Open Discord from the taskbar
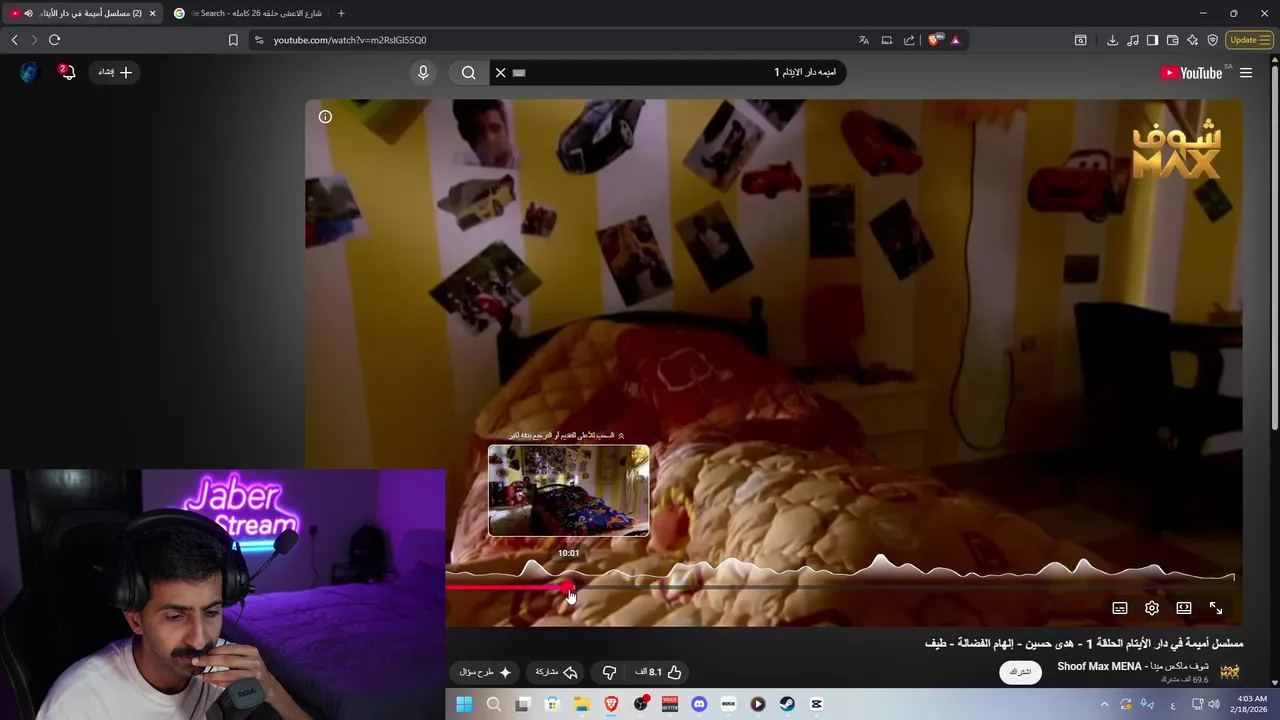The height and width of the screenshot is (720, 1280). pyautogui.click(x=699, y=704)
